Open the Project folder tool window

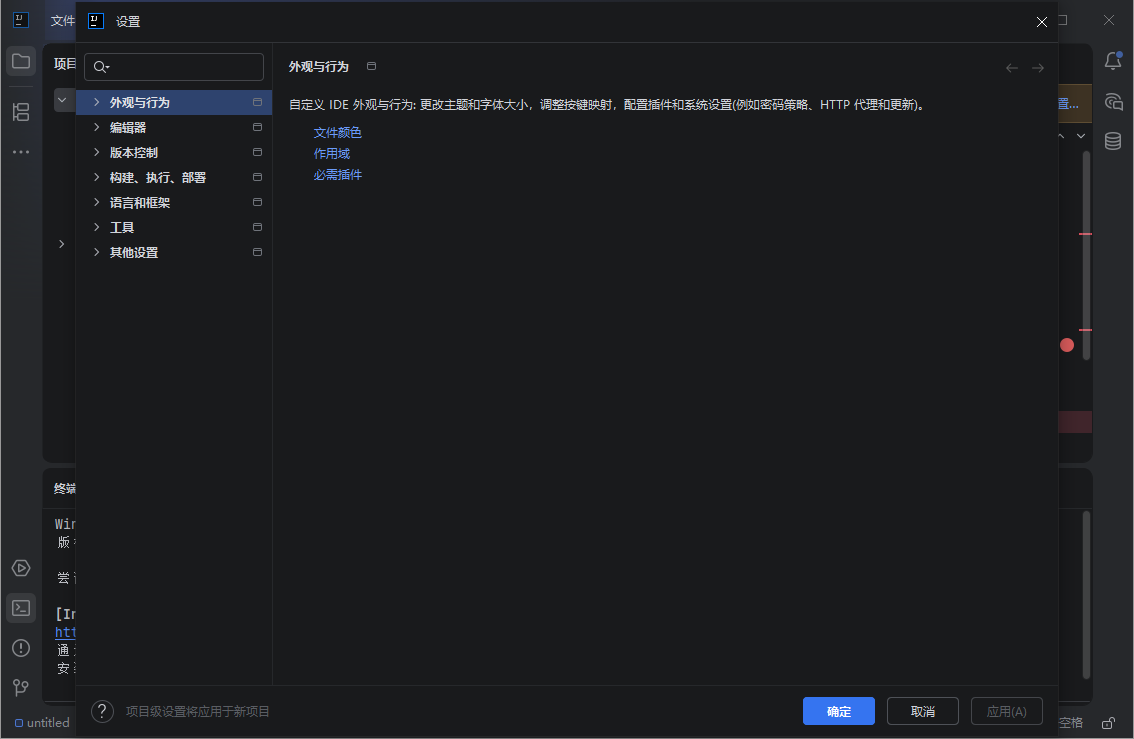(20, 60)
